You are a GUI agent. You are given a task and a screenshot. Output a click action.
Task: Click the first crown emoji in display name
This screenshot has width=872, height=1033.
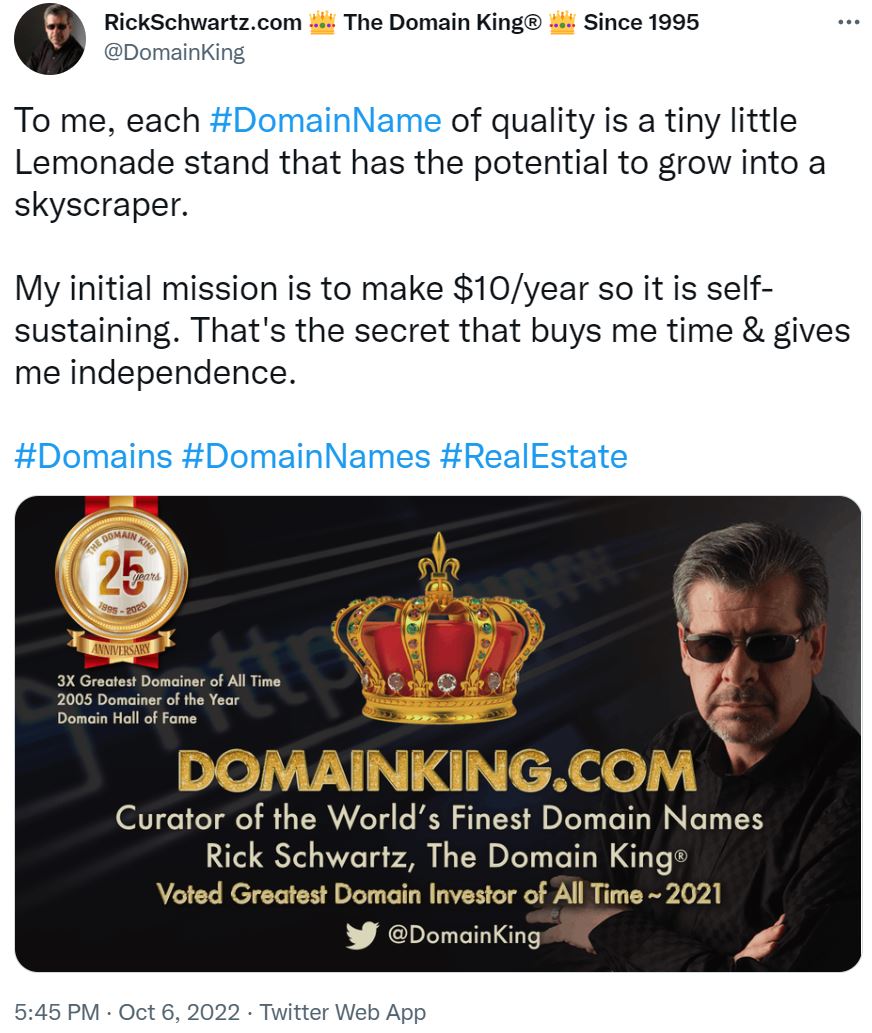click(322, 22)
